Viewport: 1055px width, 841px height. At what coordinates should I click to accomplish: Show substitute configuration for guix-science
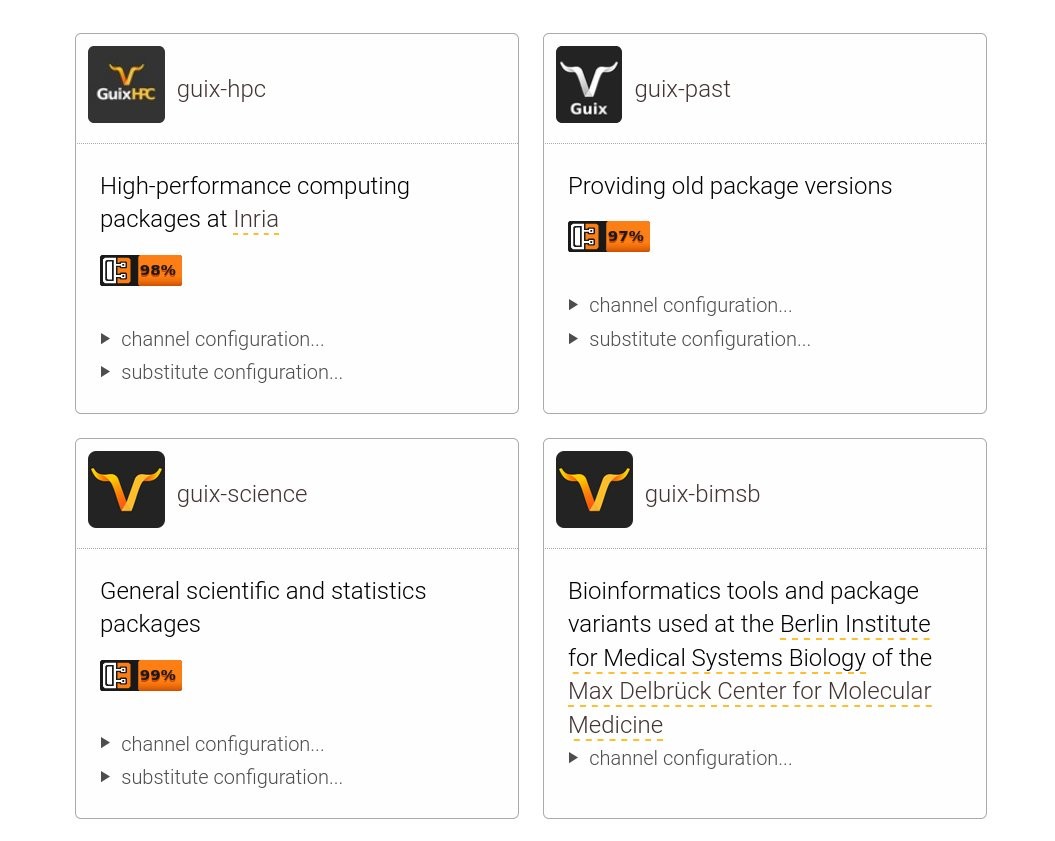pyautogui.click(x=231, y=777)
